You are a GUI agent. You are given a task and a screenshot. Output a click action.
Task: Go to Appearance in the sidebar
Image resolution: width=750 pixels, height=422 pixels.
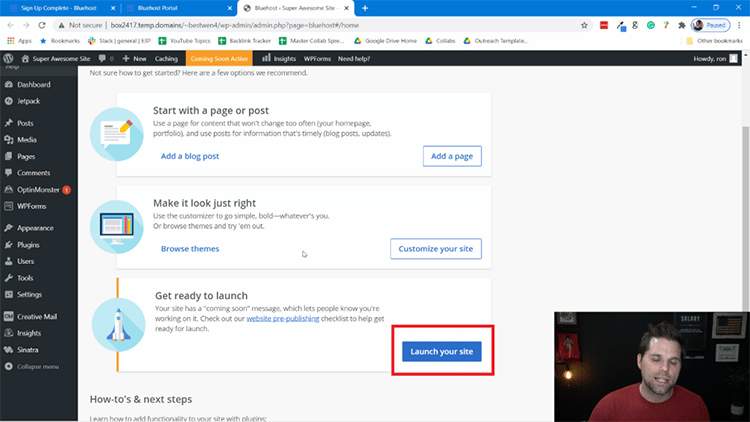click(35, 228)
